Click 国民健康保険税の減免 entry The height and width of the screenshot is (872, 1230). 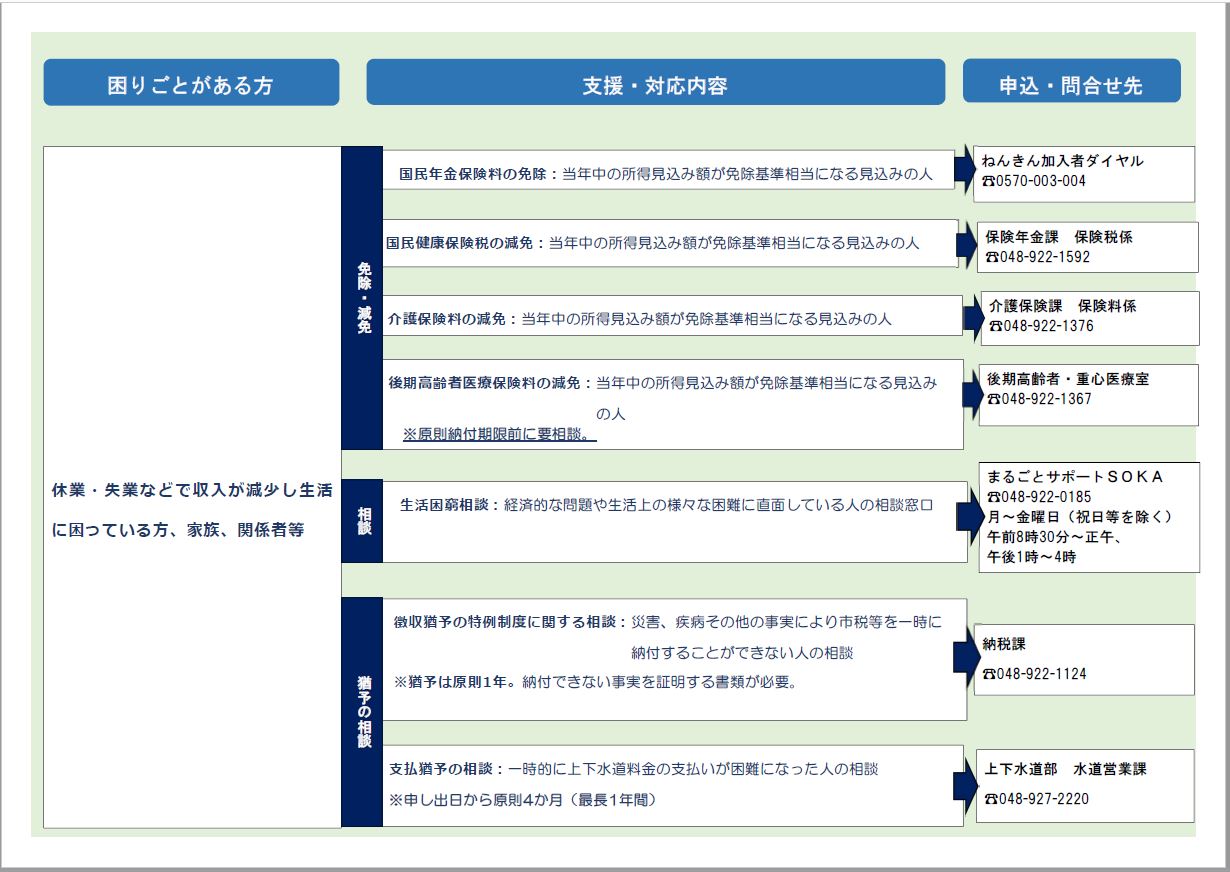[x=670, y=243]
